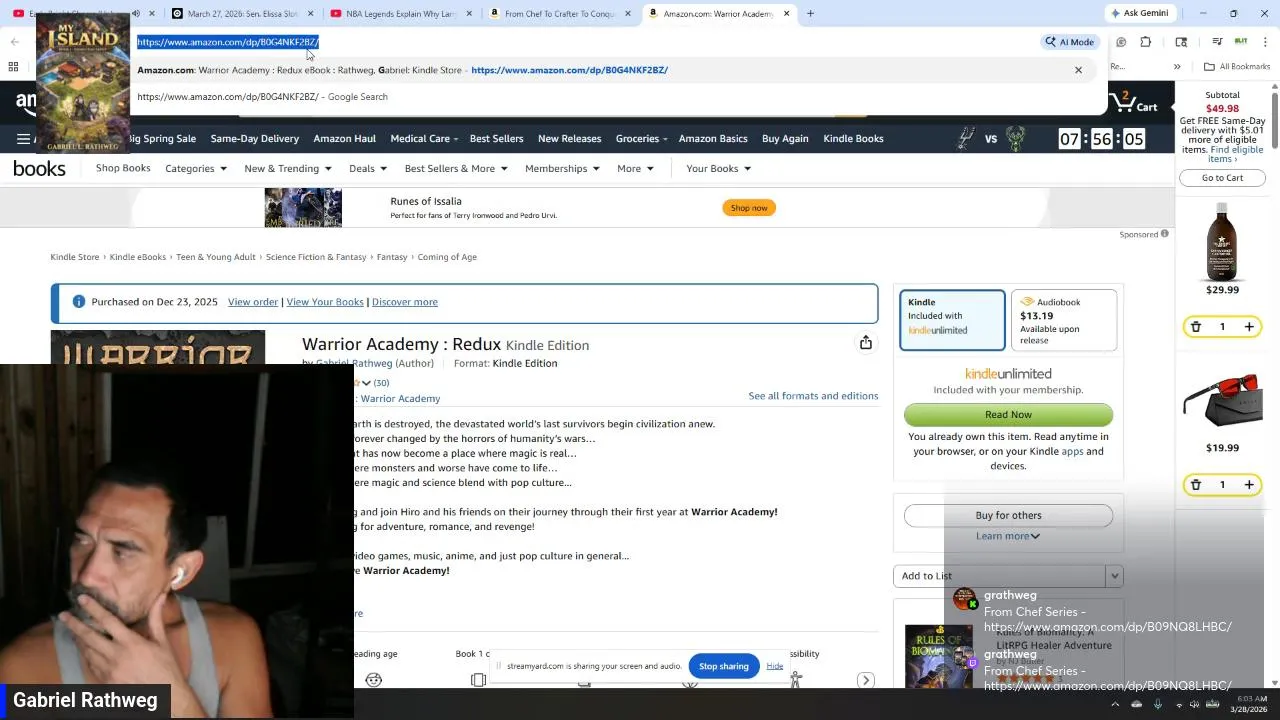
Task: Click the accessibility figure icon
Action: [796, 680]
